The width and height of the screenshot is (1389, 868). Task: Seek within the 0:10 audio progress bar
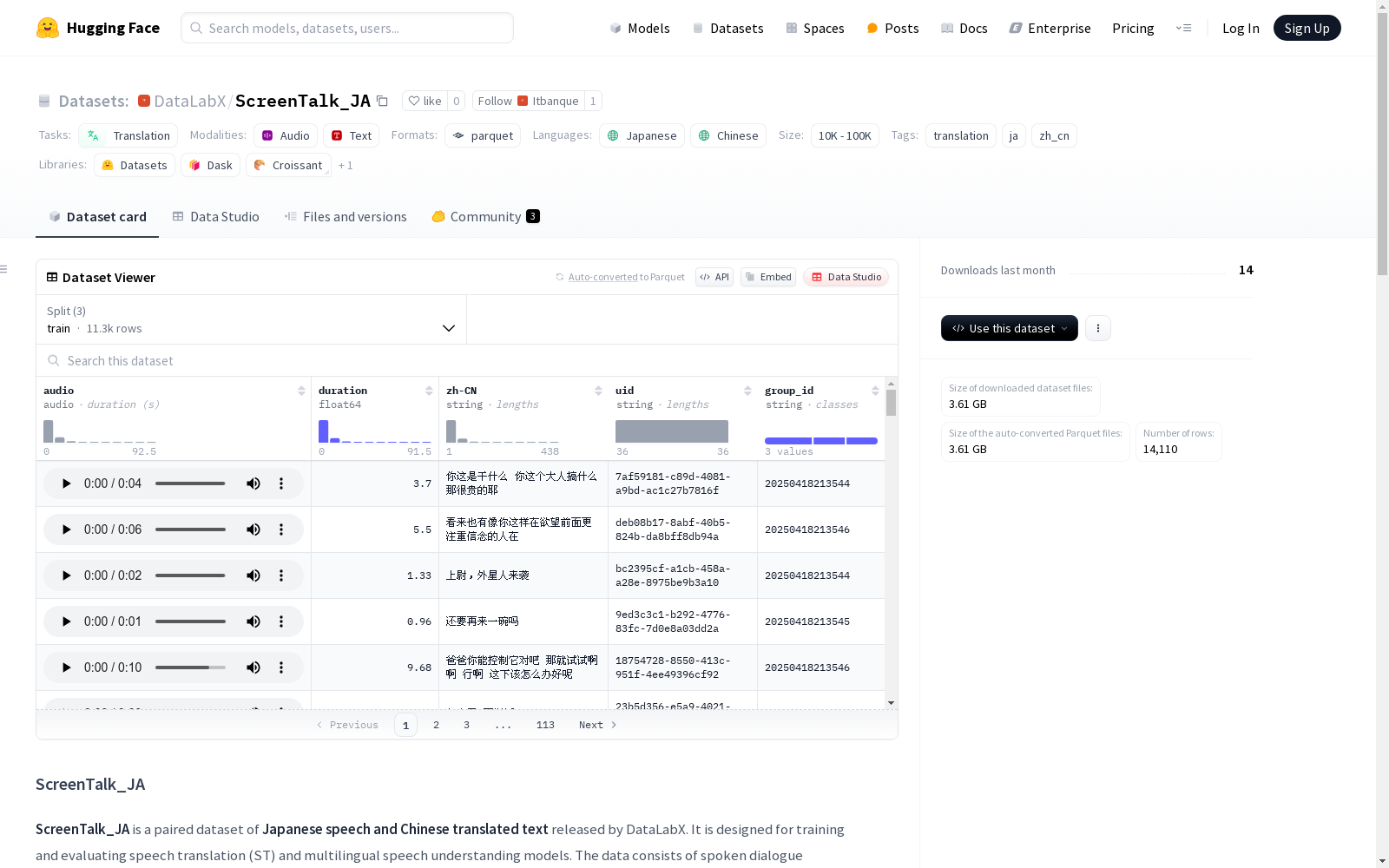click(190, 667)
